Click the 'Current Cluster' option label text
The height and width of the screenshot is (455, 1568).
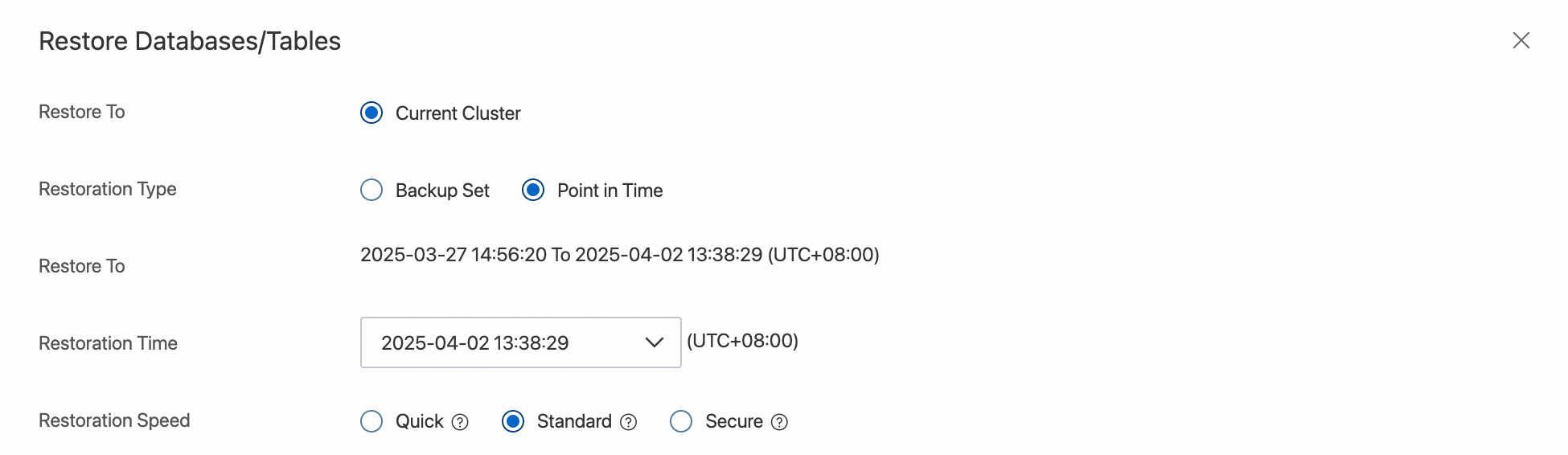pyautogui.click(x=458, y=113)
